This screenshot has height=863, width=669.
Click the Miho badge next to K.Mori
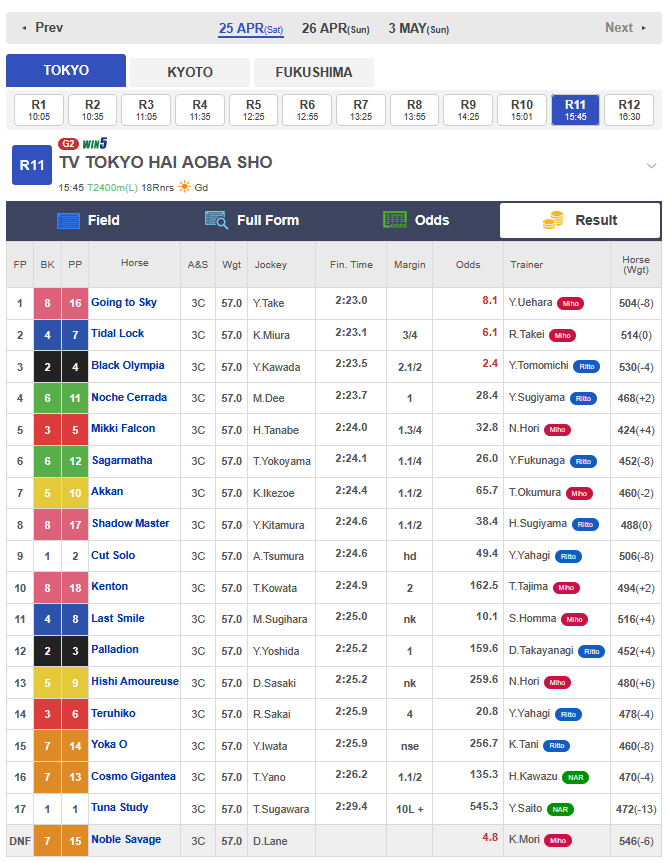pos(557,840)
